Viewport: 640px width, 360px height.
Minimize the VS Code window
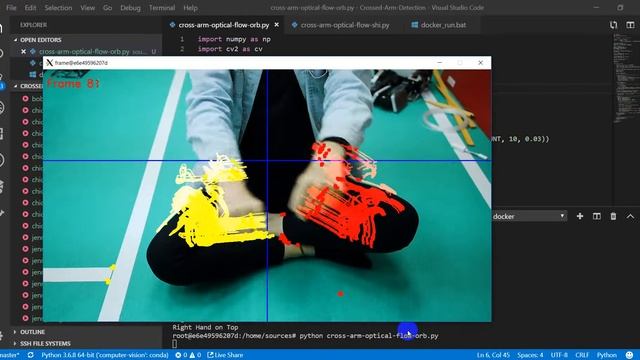point(596,7)
